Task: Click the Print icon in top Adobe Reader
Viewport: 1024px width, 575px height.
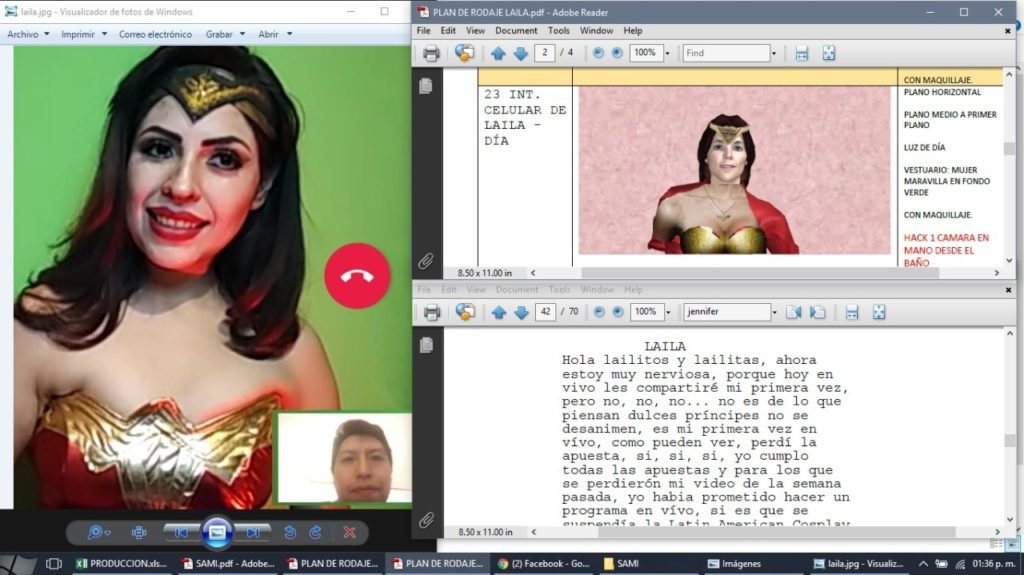Action: click(431, 53)
